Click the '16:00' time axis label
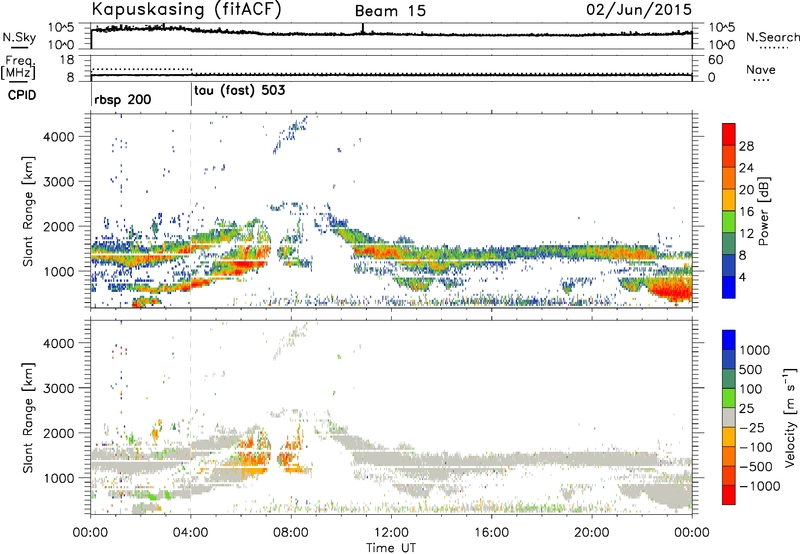 (x=491, y=533)
